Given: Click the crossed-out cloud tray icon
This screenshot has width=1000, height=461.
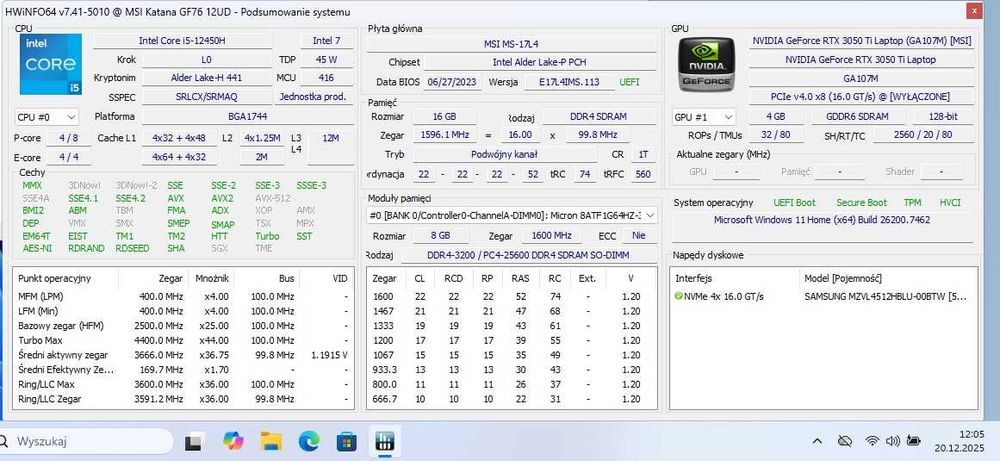Looking at the screenshot, I should 844,441.
